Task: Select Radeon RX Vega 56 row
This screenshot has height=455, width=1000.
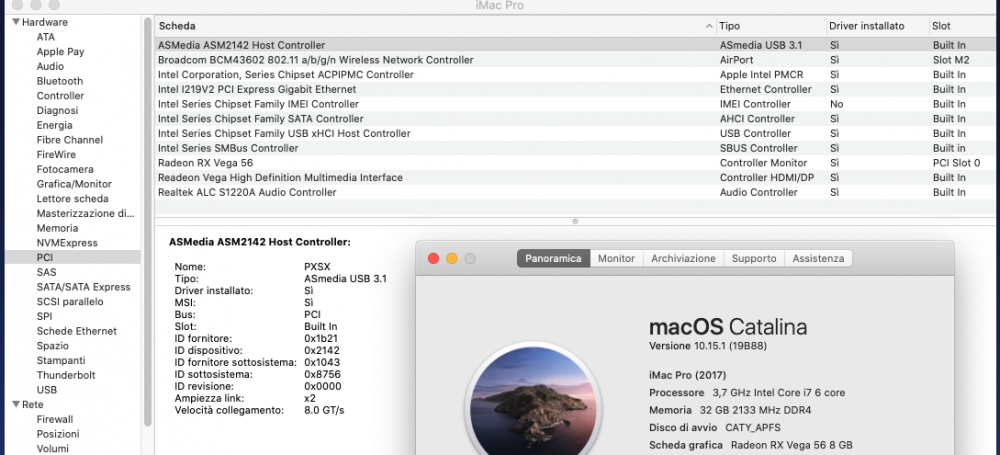Action: click(x=575, y=163)
